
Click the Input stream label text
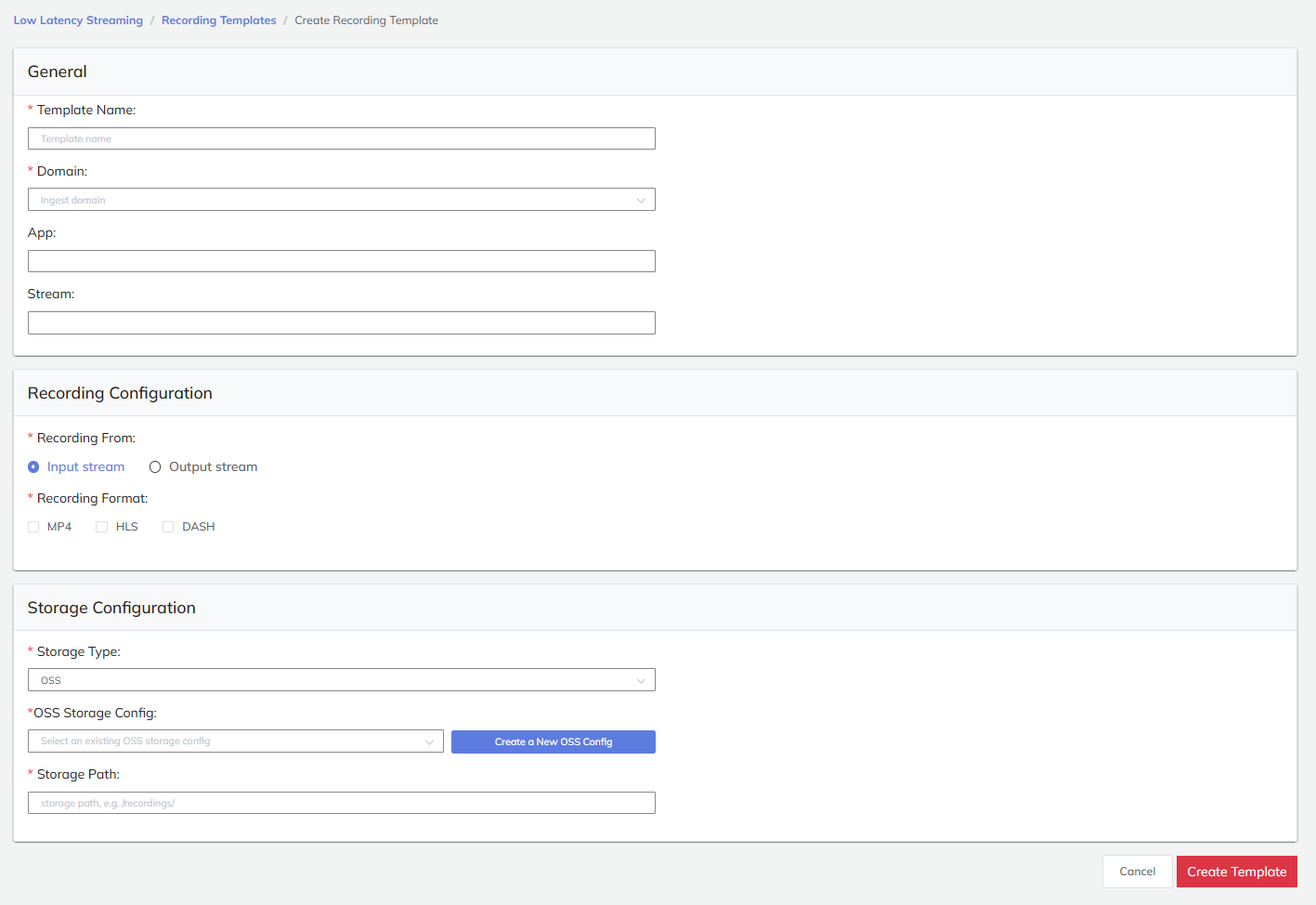point(85,467)
